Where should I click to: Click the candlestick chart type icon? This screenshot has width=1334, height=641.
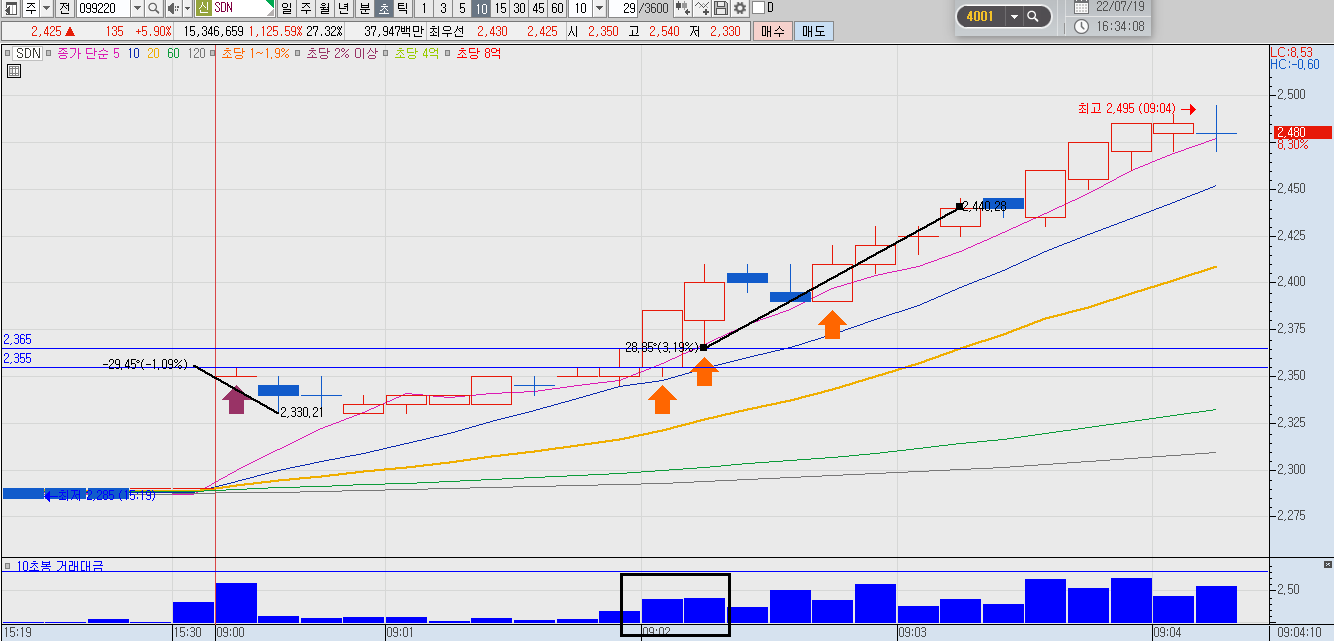(682, 8)
